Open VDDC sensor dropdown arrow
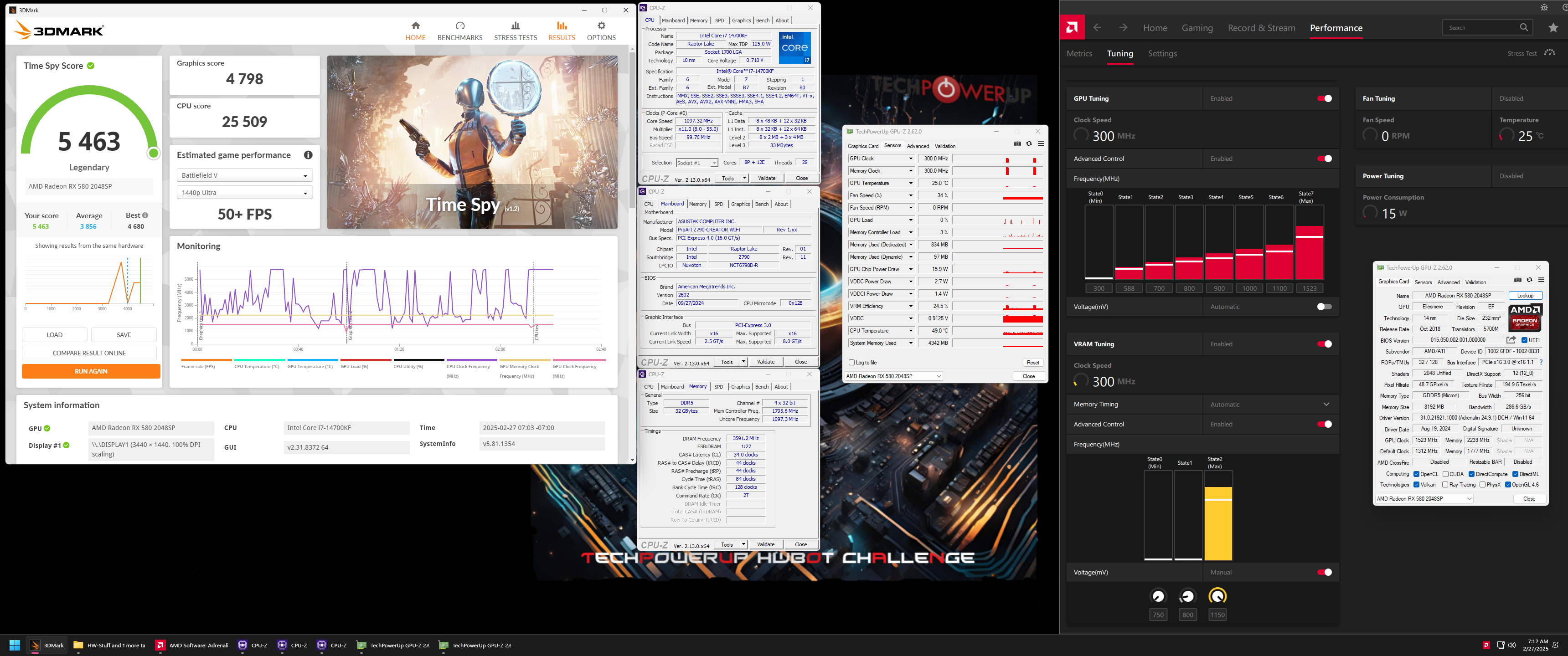Viewport: 1568px width, 656px height. point(911,318)
